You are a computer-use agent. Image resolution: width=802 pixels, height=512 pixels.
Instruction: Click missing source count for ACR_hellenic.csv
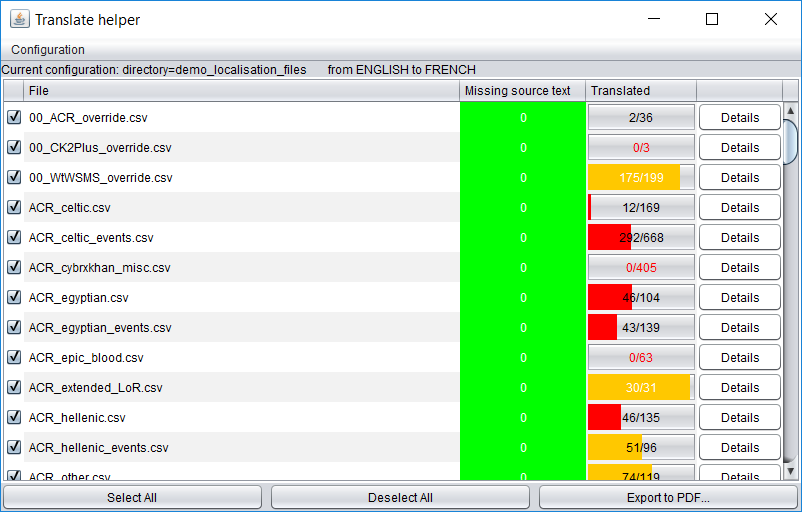(x=523, y=418)
